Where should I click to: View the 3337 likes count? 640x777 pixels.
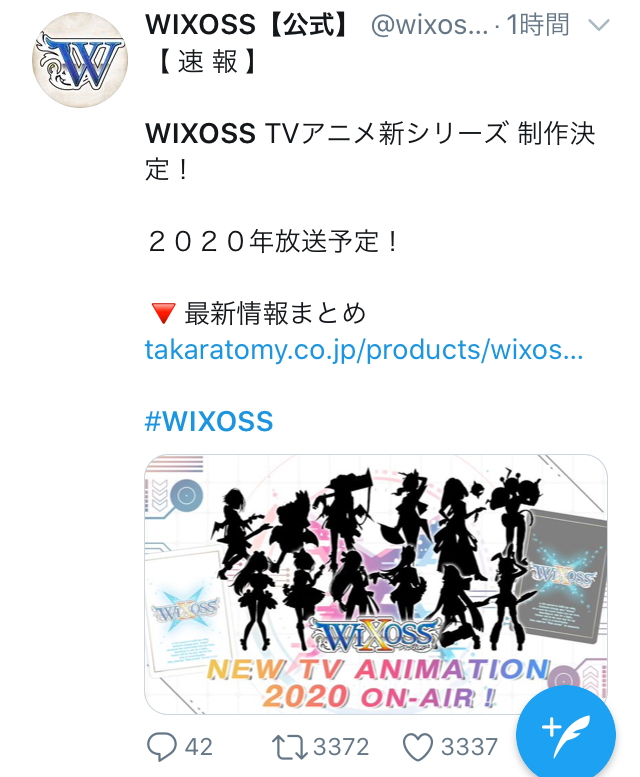pos(469,747)
